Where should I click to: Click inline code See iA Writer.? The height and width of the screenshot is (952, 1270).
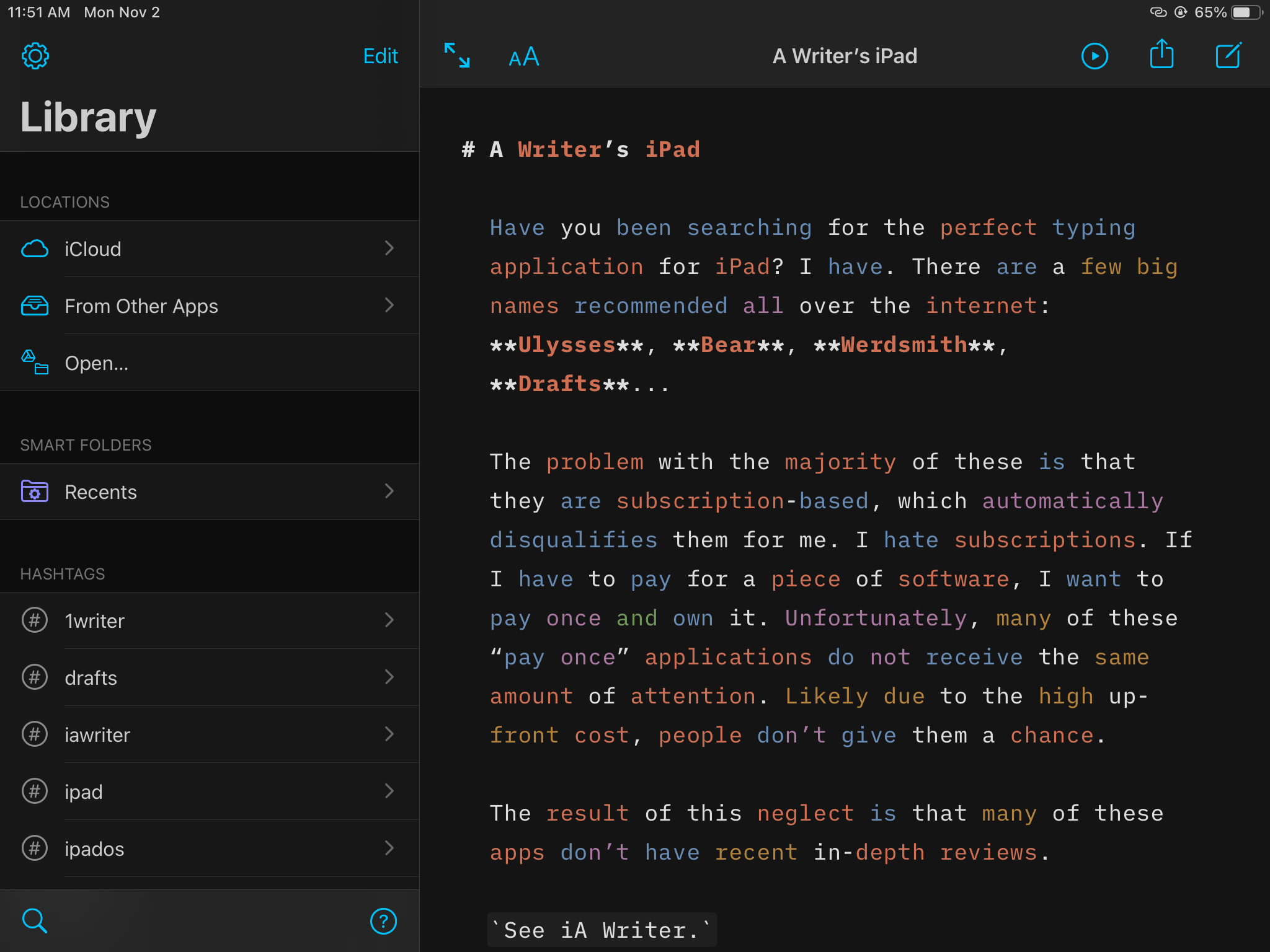(x=602, y=930)
